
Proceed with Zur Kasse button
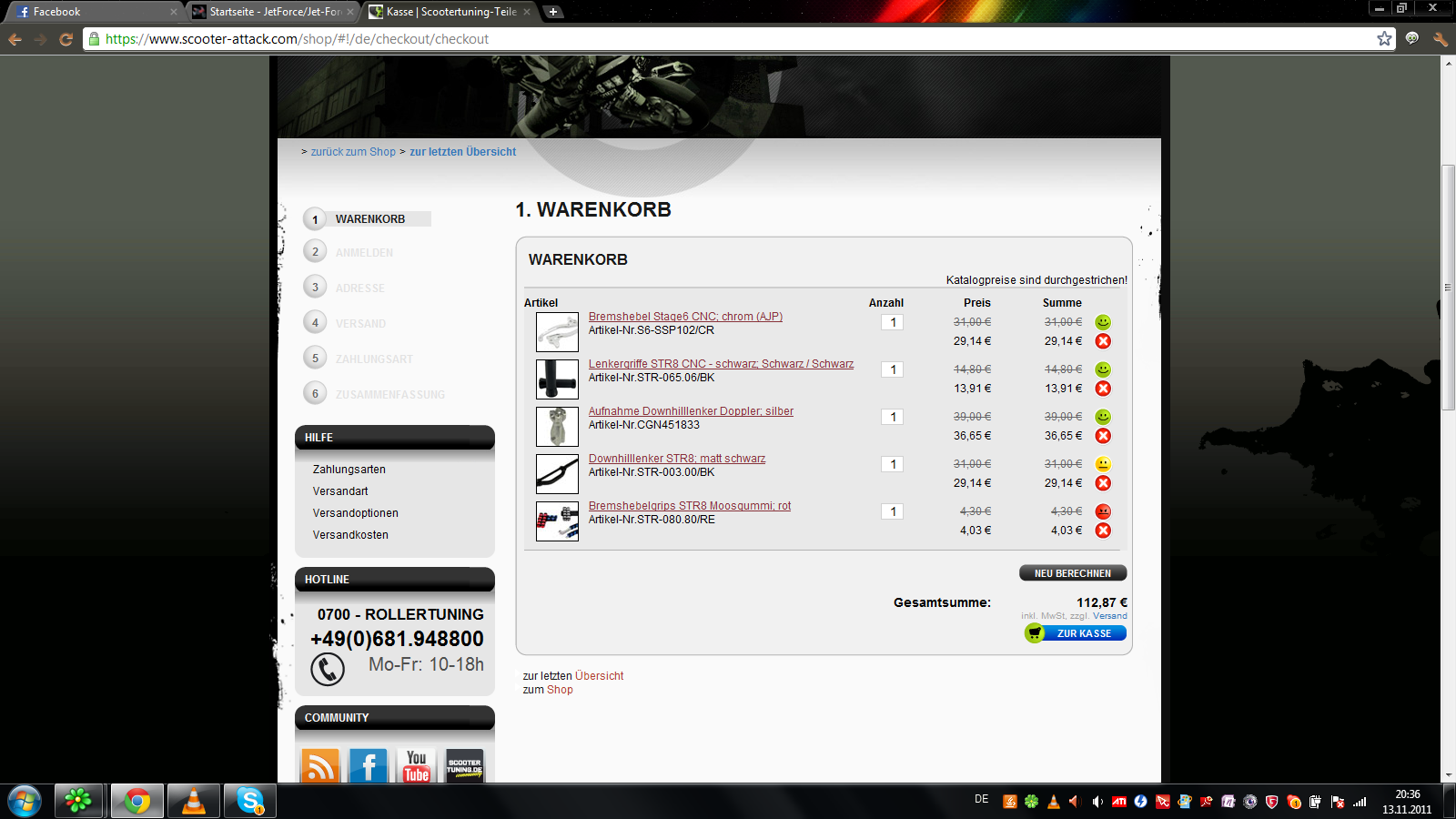click(x=1075, y=633)
